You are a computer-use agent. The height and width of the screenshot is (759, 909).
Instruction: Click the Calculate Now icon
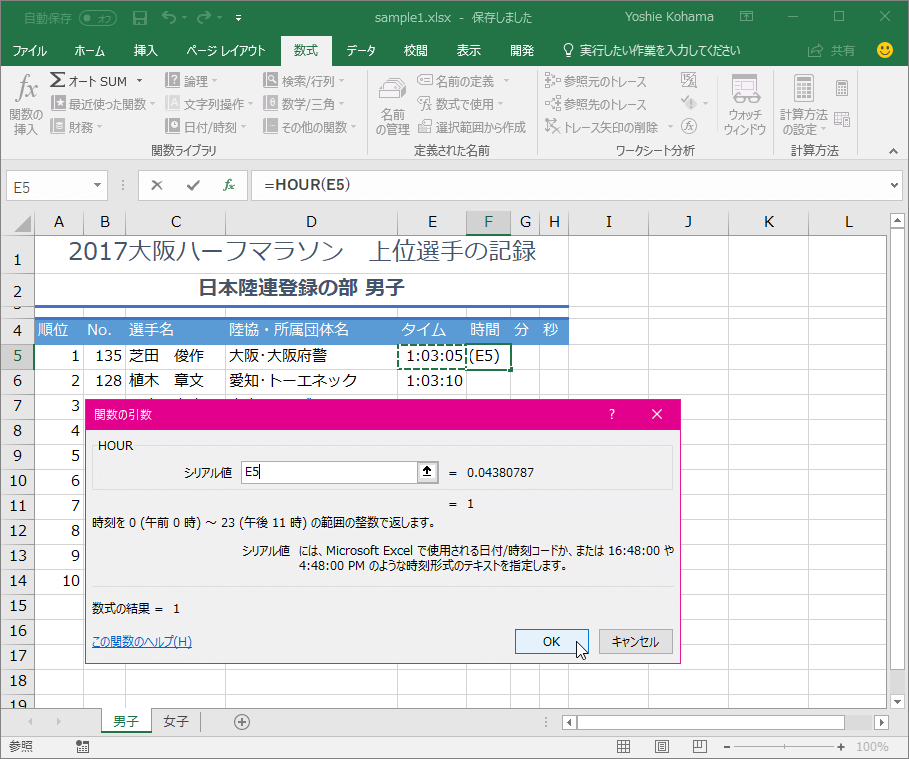point(842,88)
